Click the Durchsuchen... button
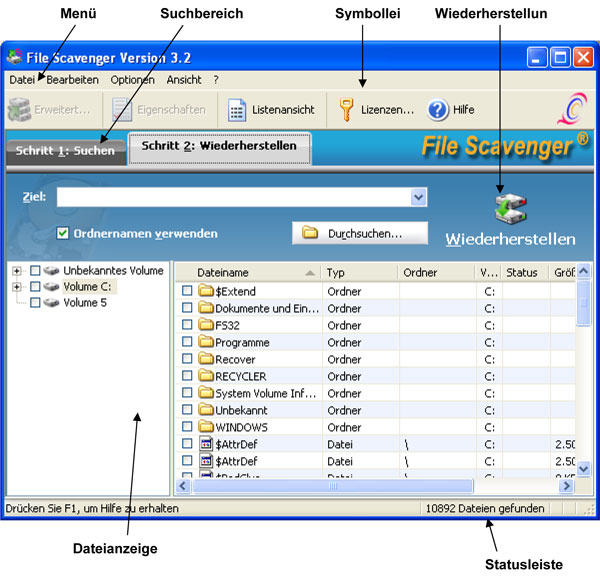Viewport: 600px width, 576px height. pos(360,233)
